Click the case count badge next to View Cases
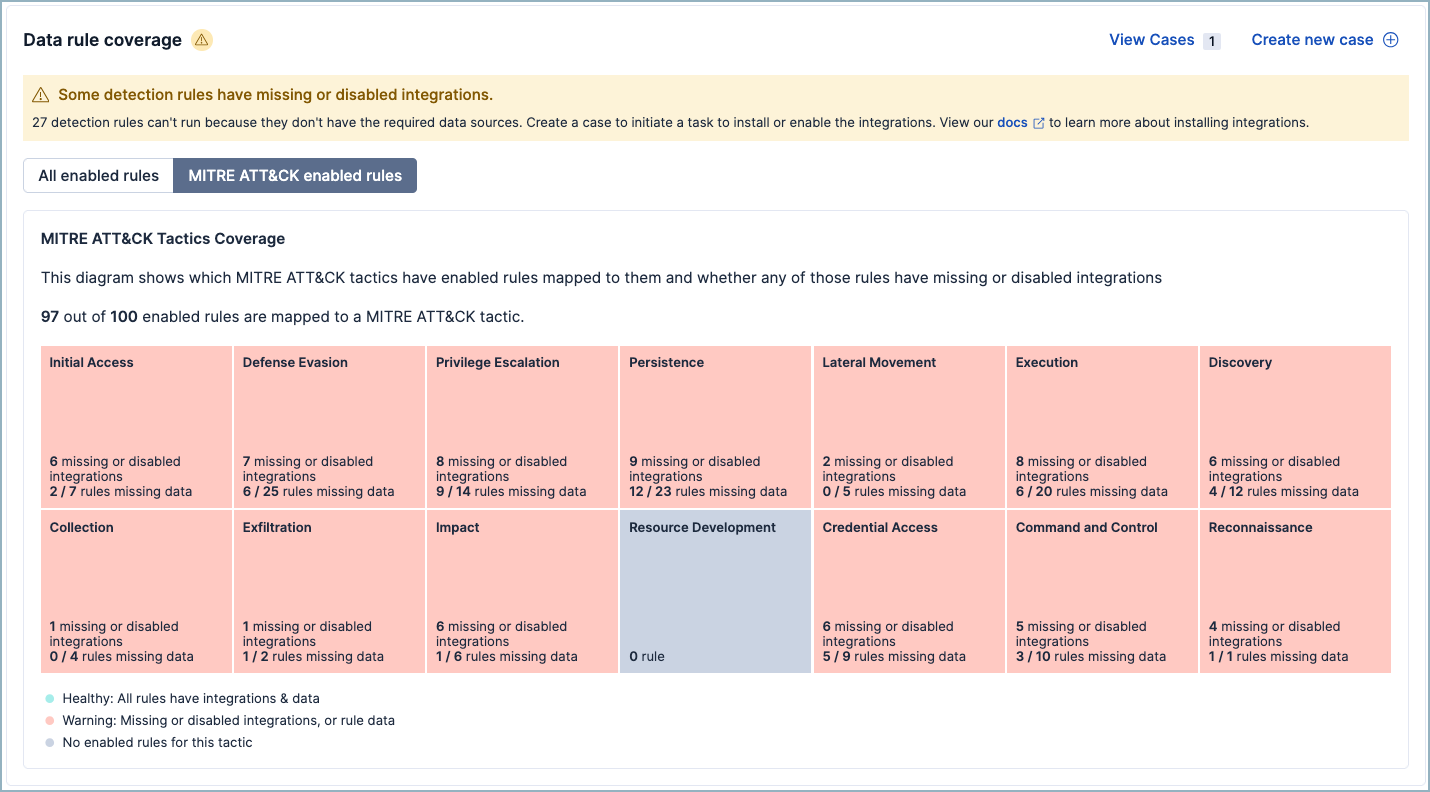This screenshot has width=1430, height=792. tap(1210, 40)
